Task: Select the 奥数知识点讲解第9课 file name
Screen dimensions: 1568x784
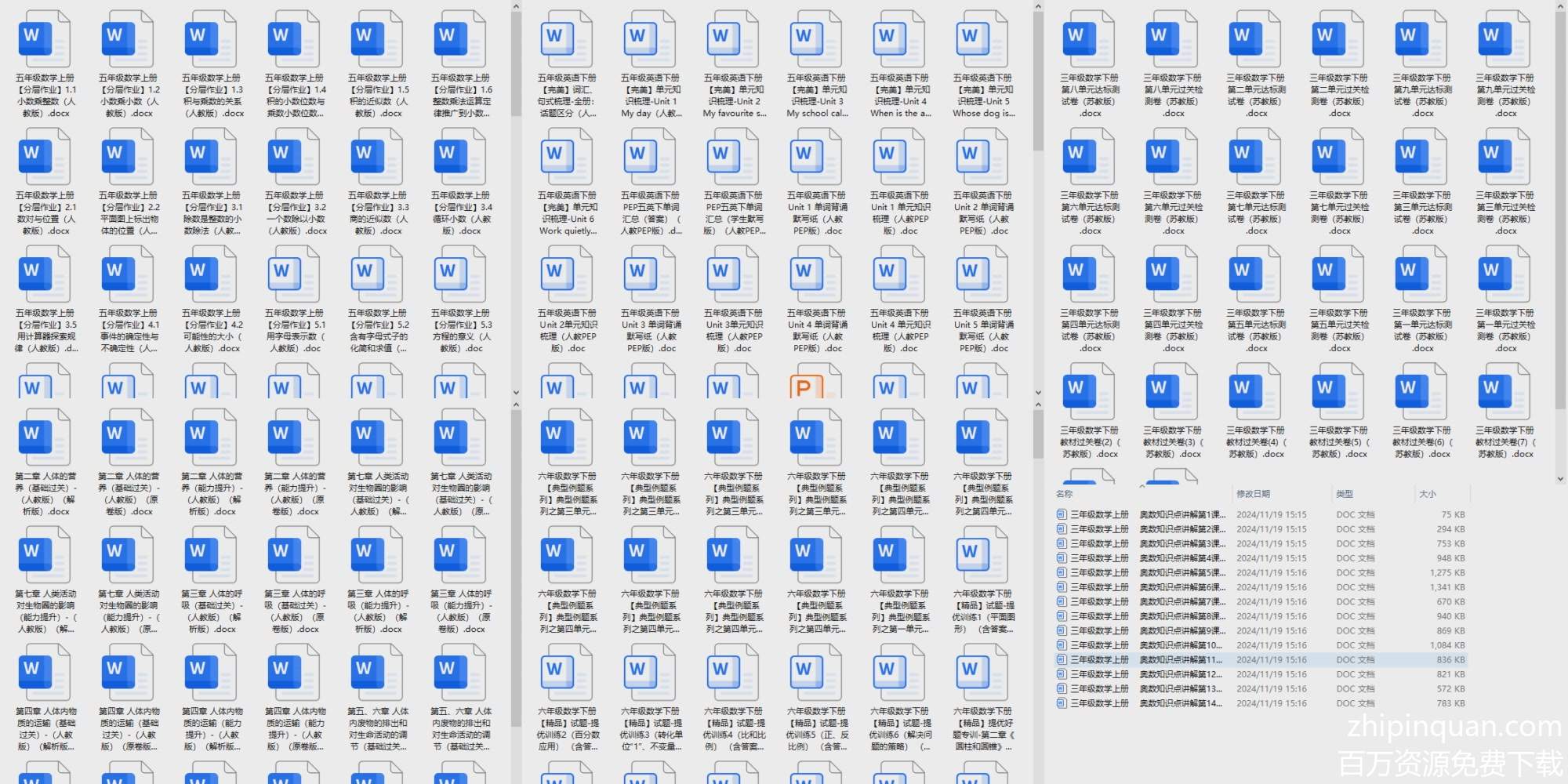Action: pyautogui.click(x=1146, y=631)
